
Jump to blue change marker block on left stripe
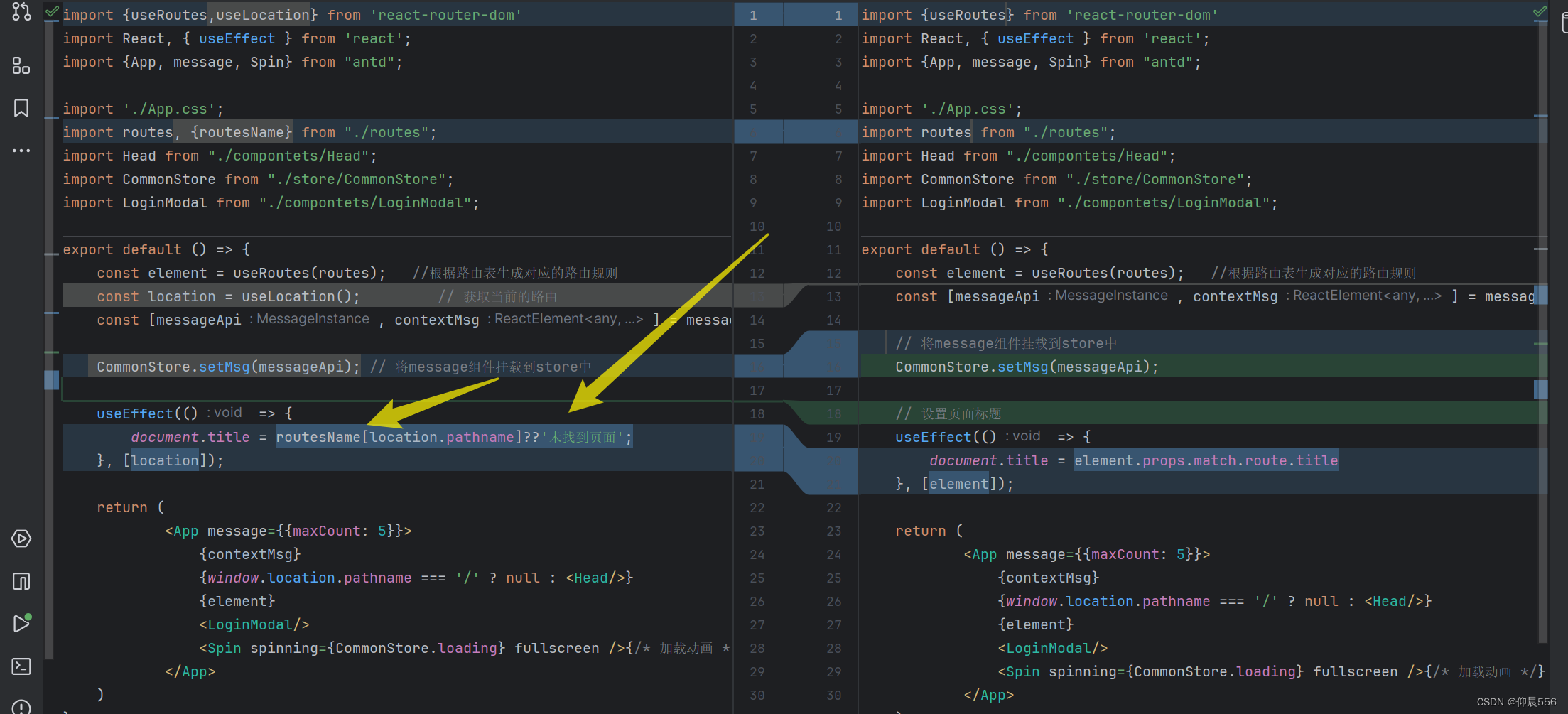tap(51, 379)
